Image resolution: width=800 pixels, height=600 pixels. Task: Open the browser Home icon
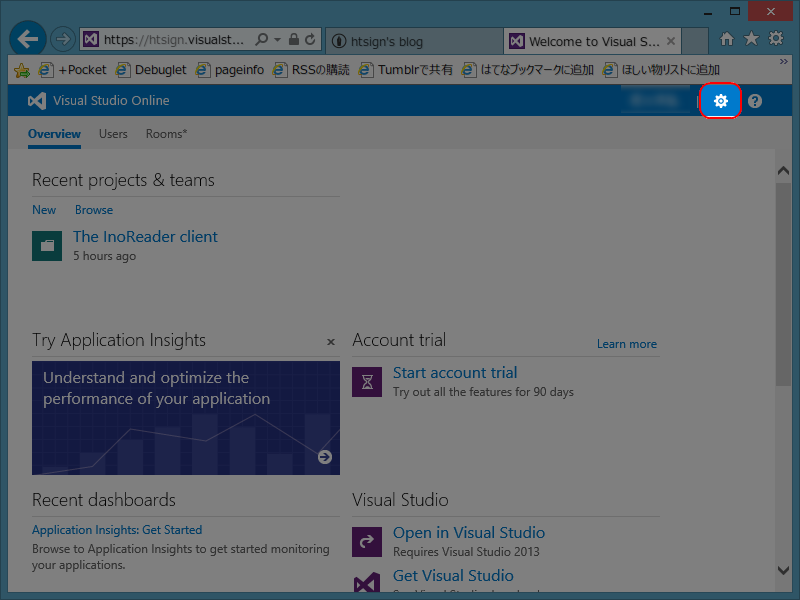[x=727, y=39]
